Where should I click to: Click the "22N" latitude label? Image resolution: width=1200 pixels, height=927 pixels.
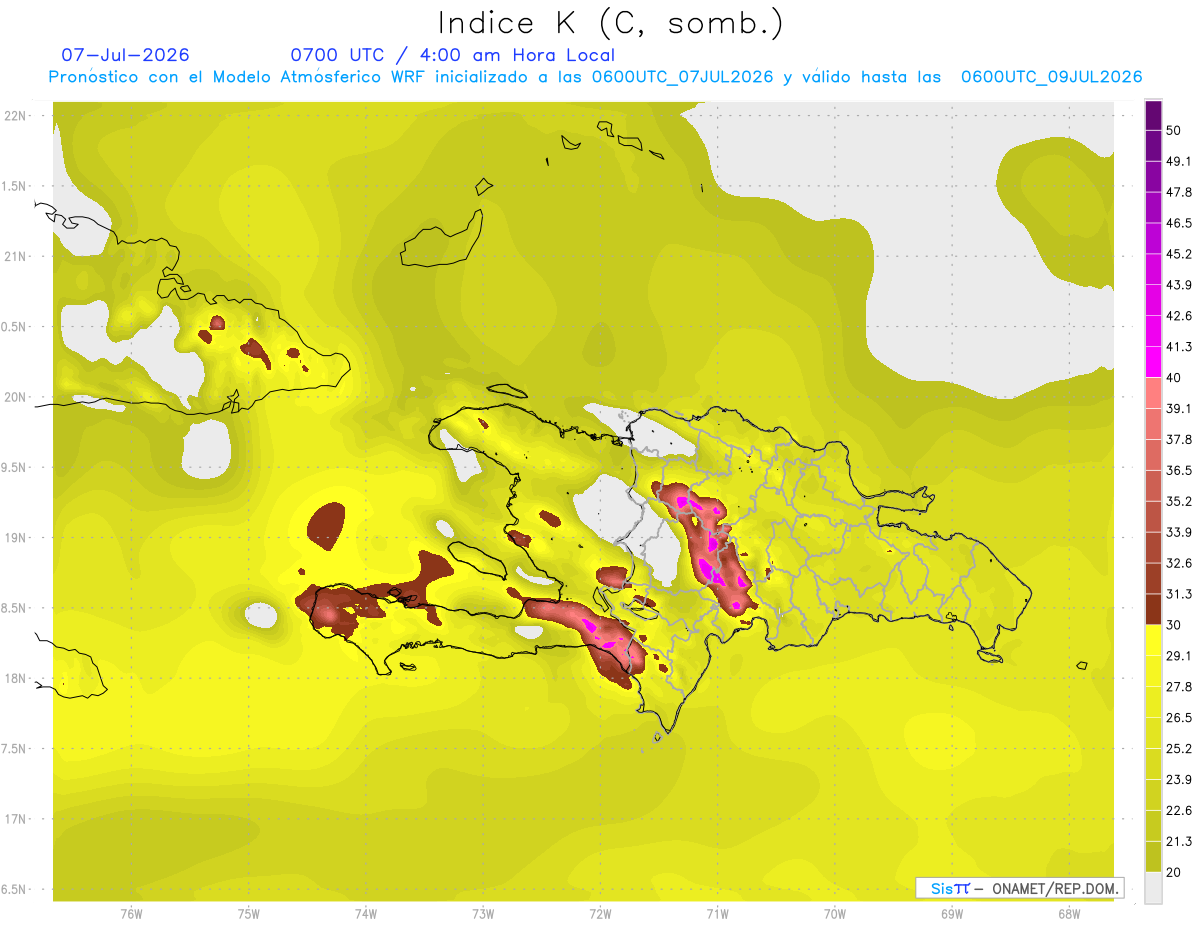pos(15,116)
